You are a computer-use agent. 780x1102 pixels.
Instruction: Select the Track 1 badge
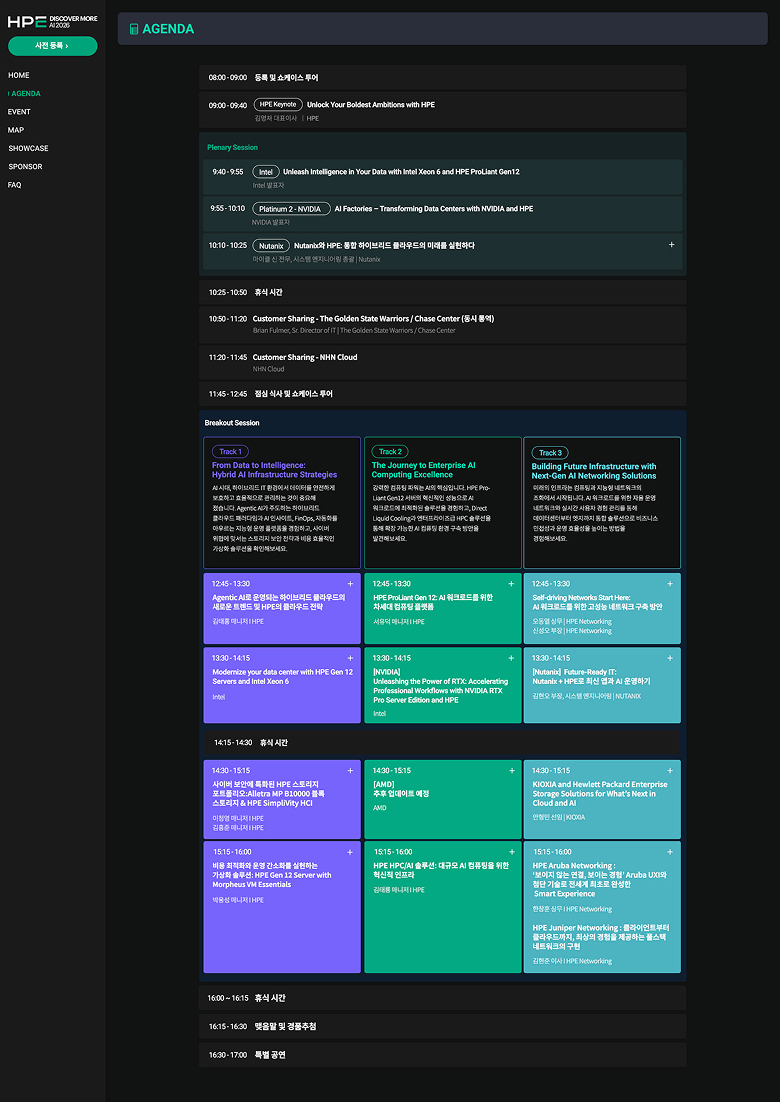click(230, 452)
